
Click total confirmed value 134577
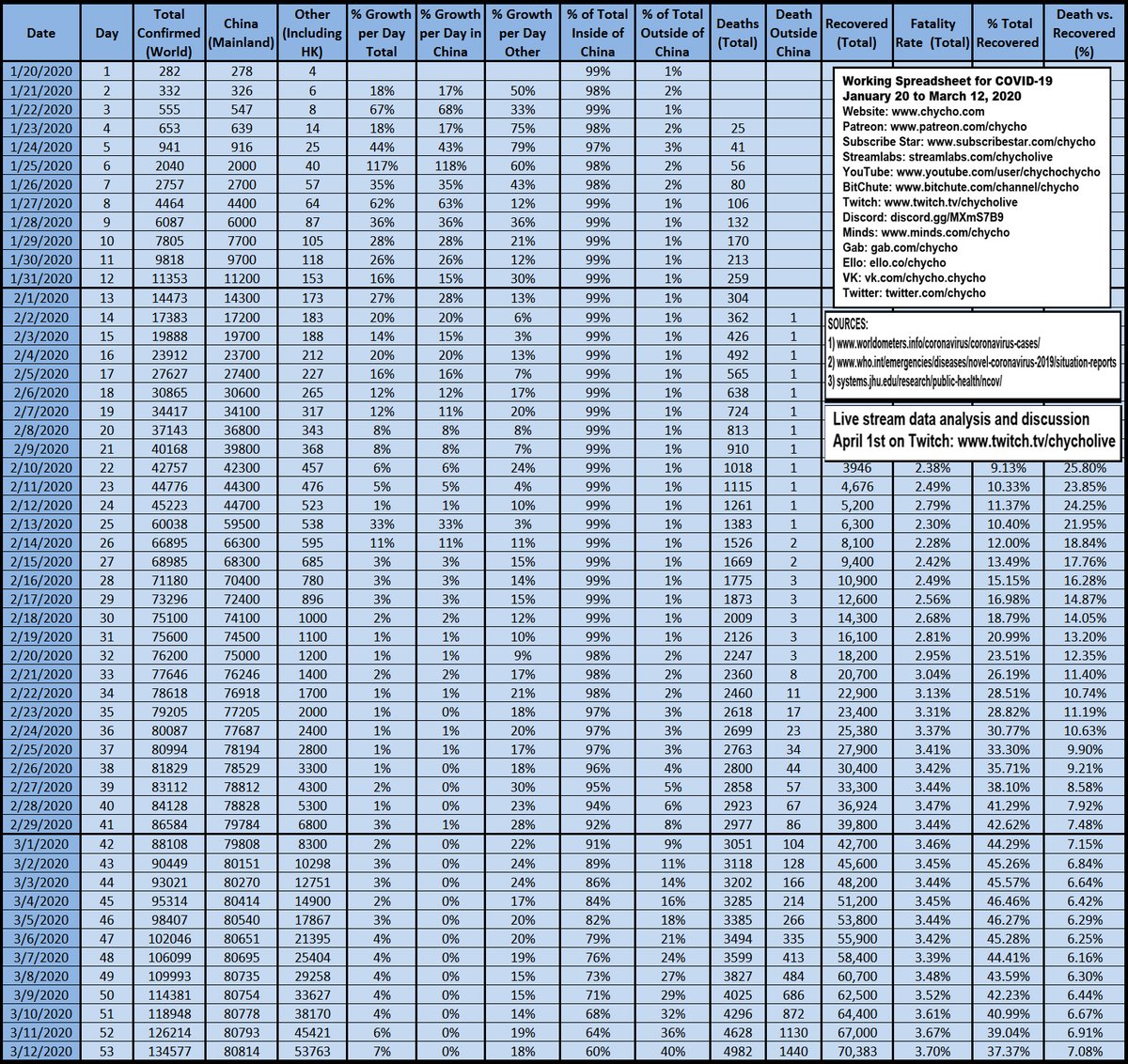(169, 1051)
